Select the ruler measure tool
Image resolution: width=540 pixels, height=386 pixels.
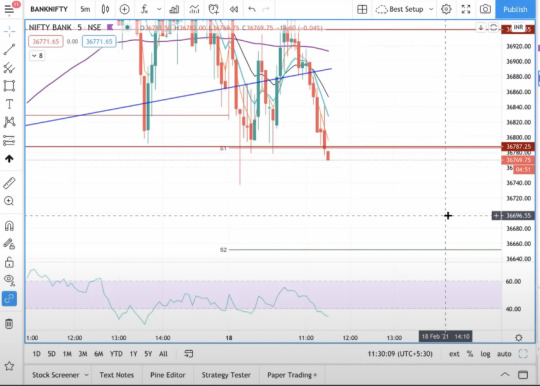click(x=9, y=183)
